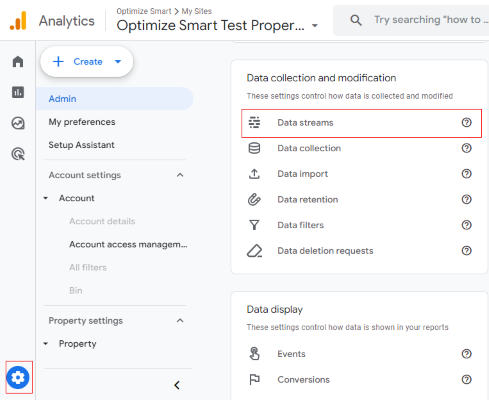Open the Events link
The height and width of the screenshot is (400, 489).
(x=291, y=354)
